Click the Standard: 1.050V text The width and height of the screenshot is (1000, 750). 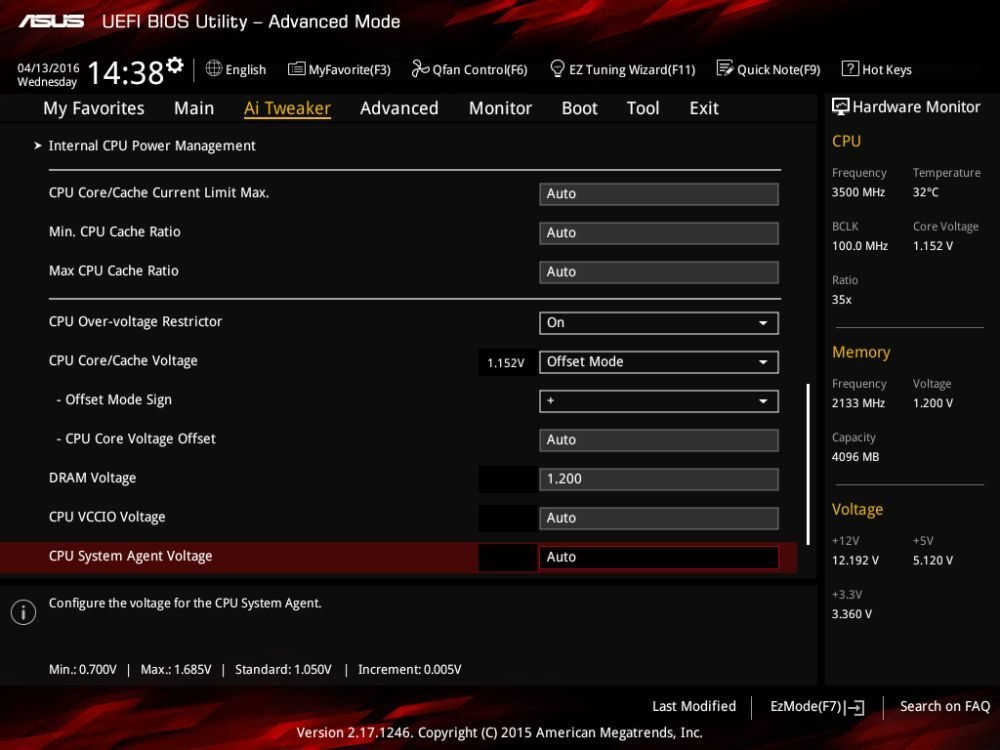pos(283,670)
